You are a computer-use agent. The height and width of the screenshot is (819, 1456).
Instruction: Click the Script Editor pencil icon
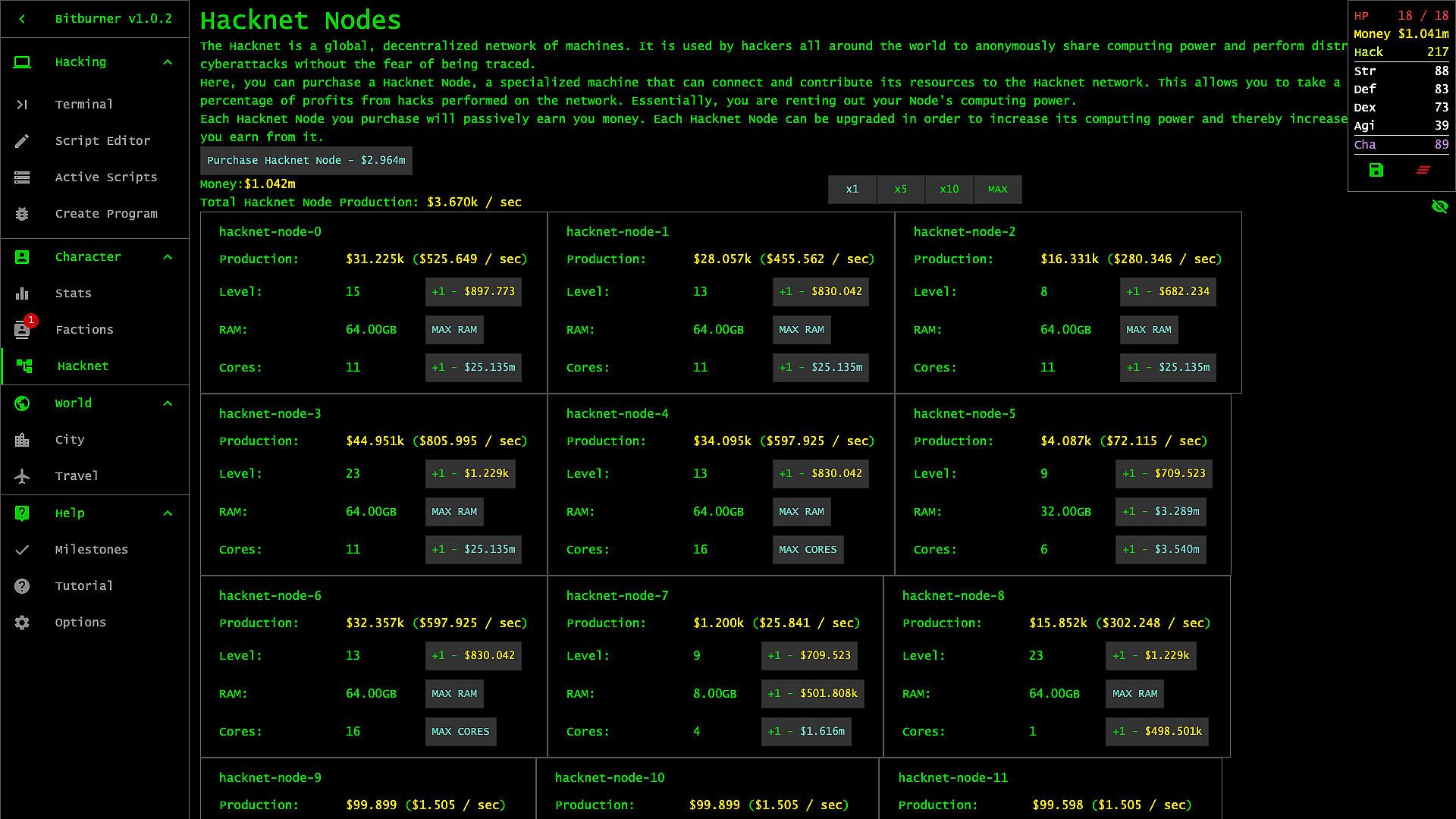click(22, 141)
